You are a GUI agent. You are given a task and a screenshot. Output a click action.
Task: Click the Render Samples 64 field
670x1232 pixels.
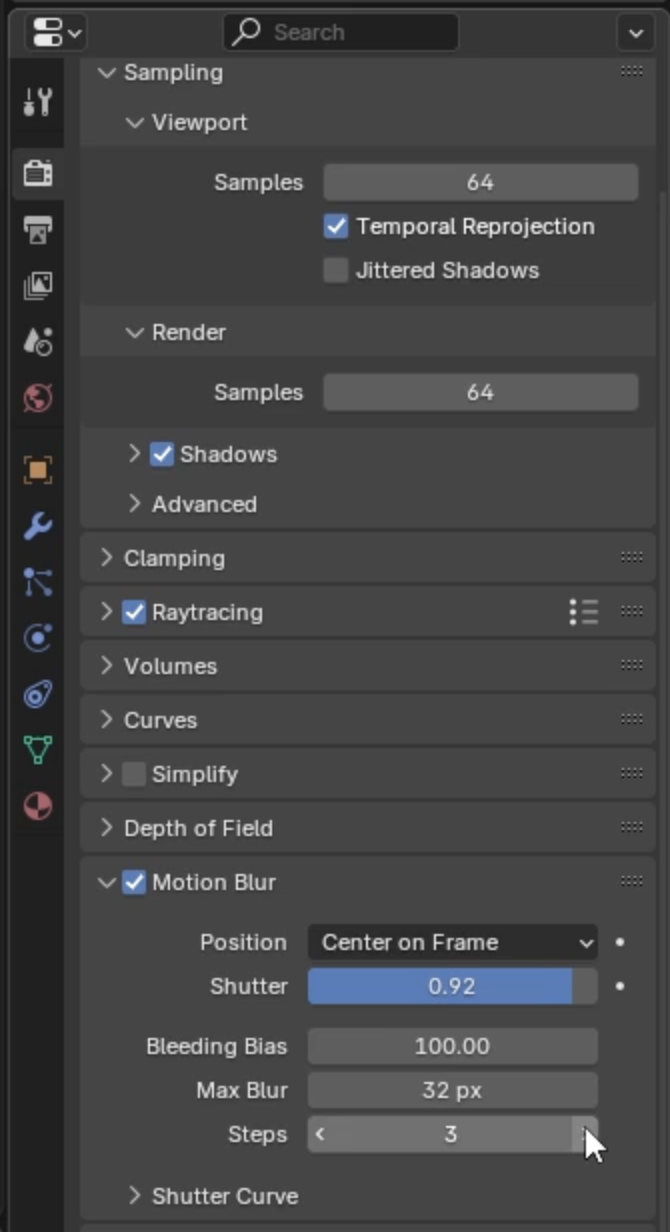click(x=480, y=392)
